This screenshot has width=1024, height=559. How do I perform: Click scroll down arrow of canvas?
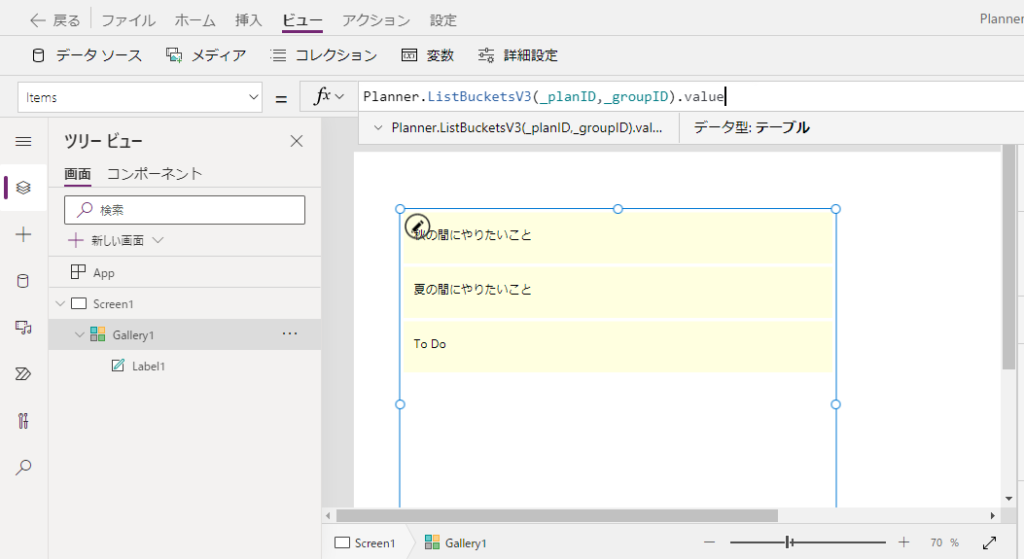[1009, 499]
